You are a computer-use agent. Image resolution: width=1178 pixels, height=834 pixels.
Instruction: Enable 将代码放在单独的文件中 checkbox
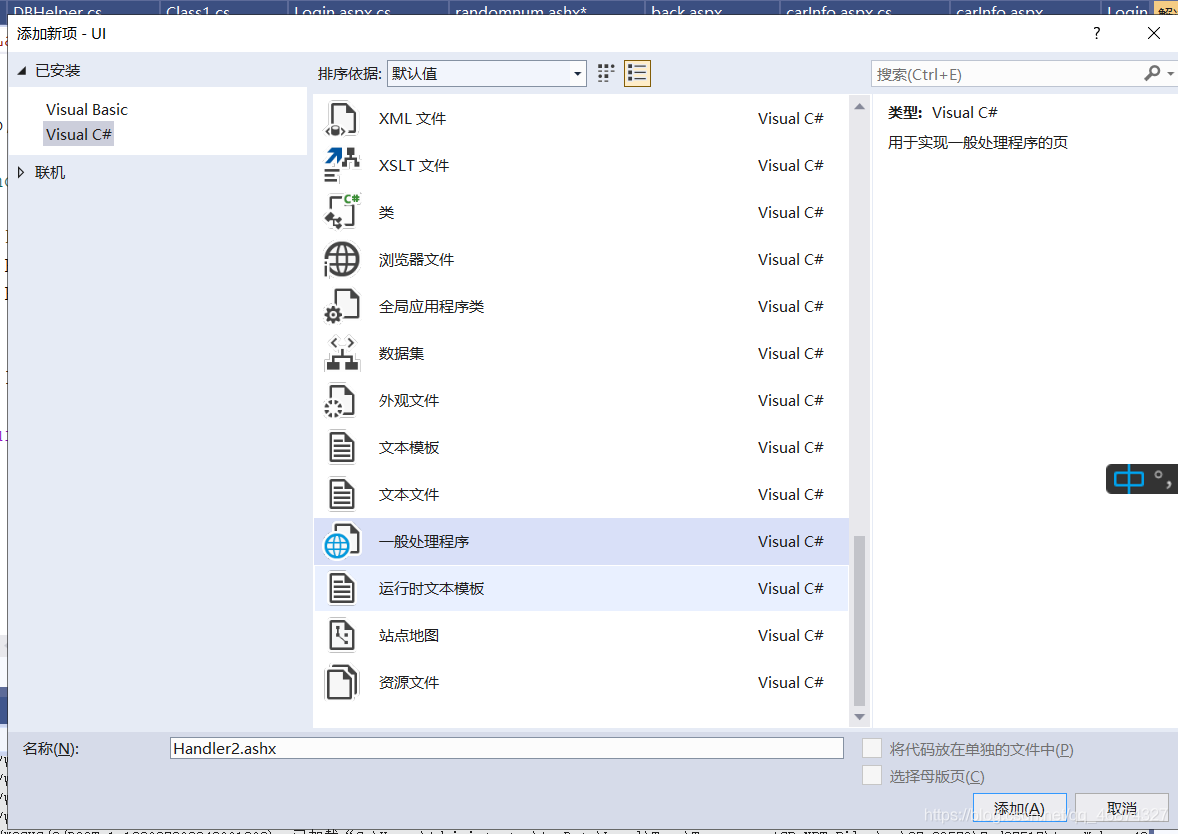[871, 748]
